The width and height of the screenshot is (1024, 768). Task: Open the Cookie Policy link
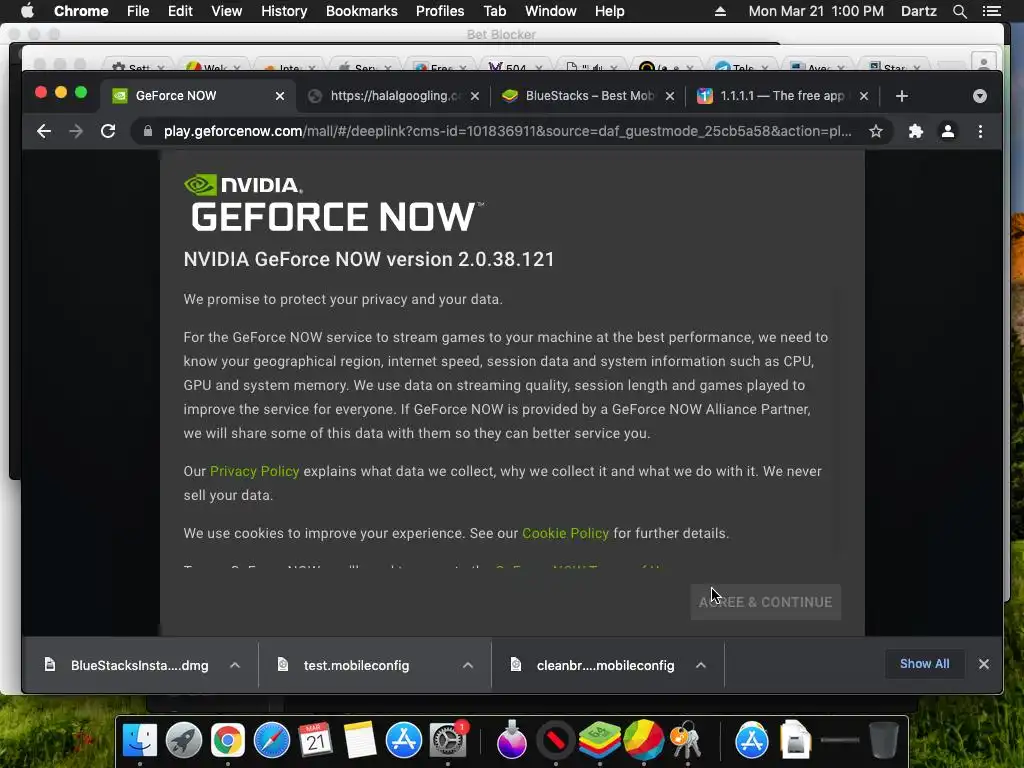pyautogui.click(x=566, y=534)
